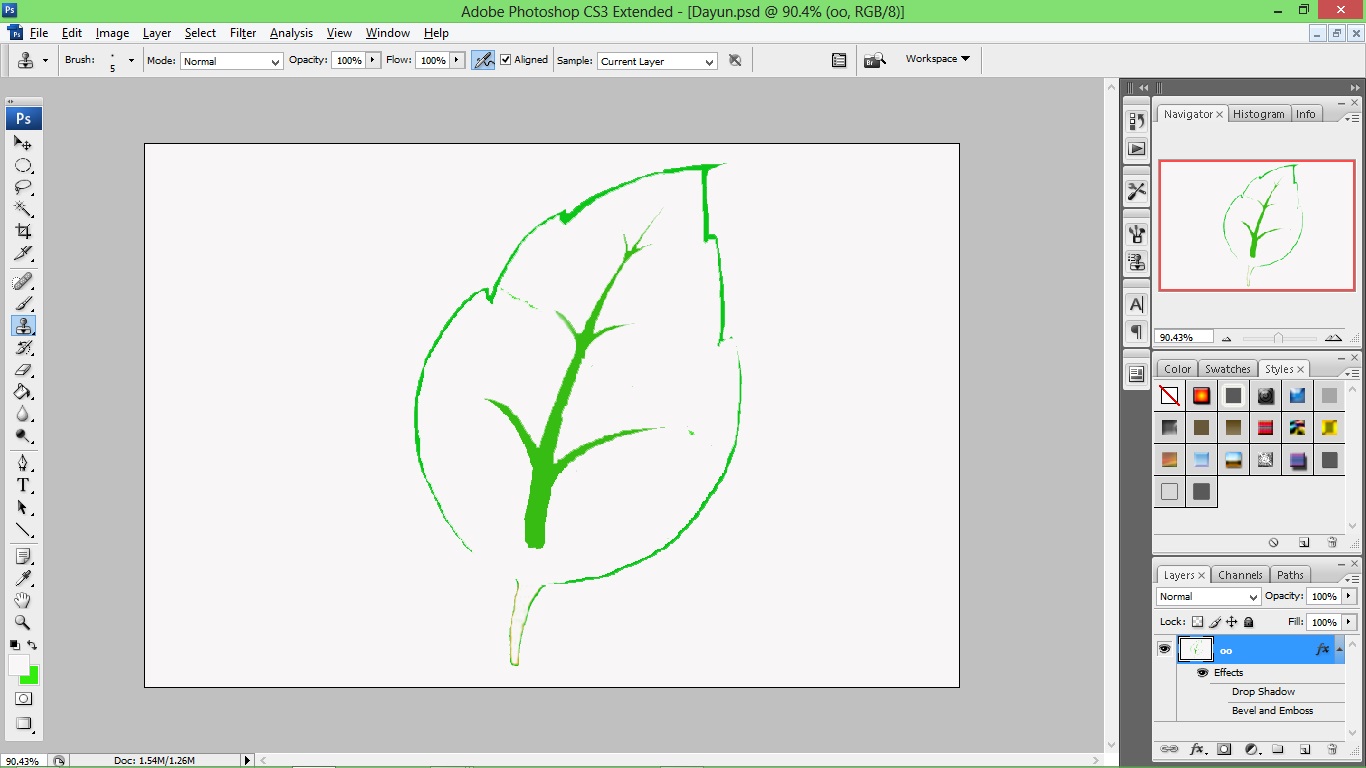Choose the Crop tool

22,232
